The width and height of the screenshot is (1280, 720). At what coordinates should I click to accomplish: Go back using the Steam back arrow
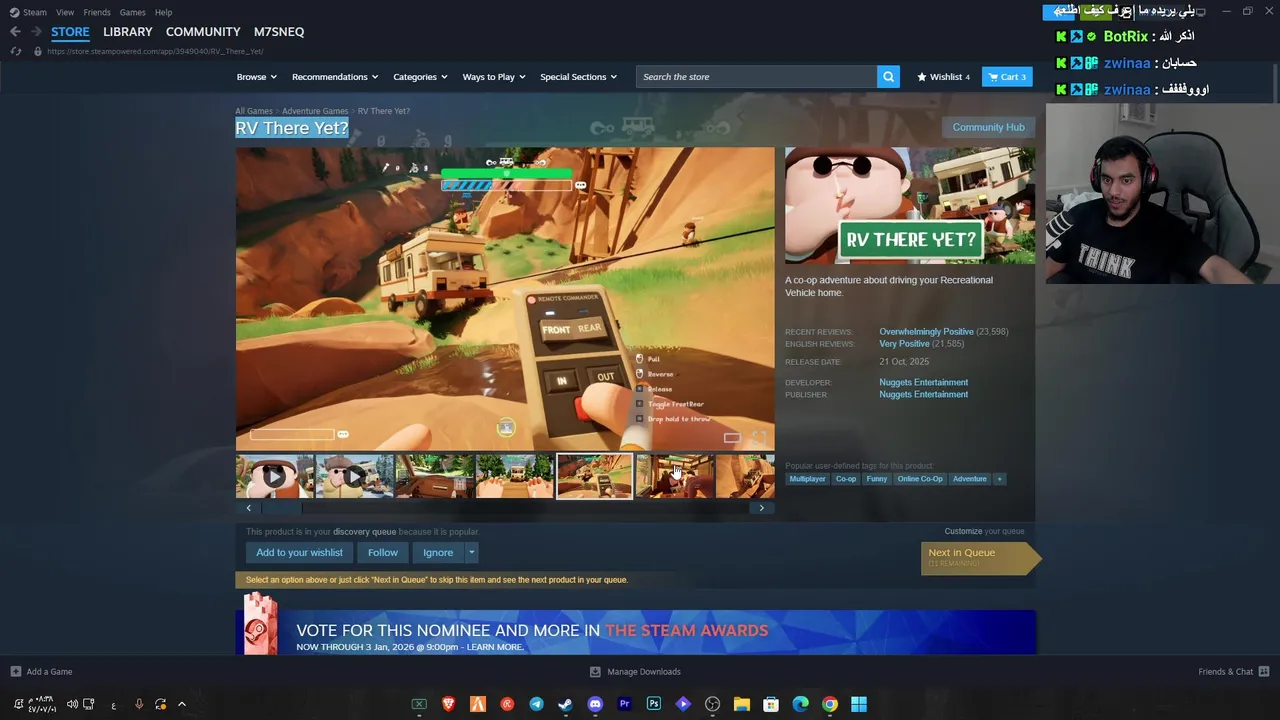[x=15, y=32]
